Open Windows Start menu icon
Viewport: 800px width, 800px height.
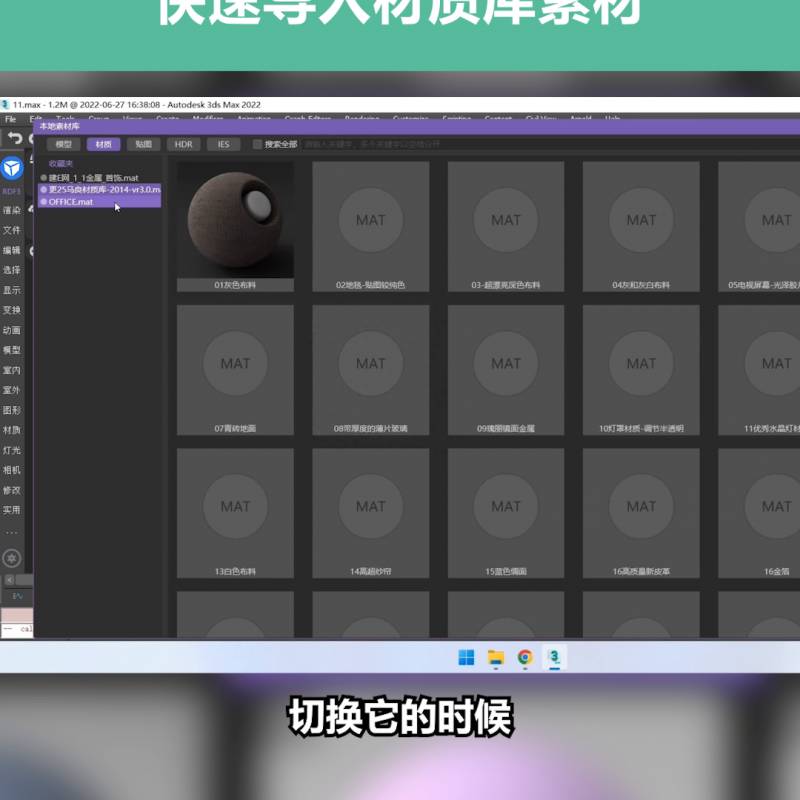[466, 657]
